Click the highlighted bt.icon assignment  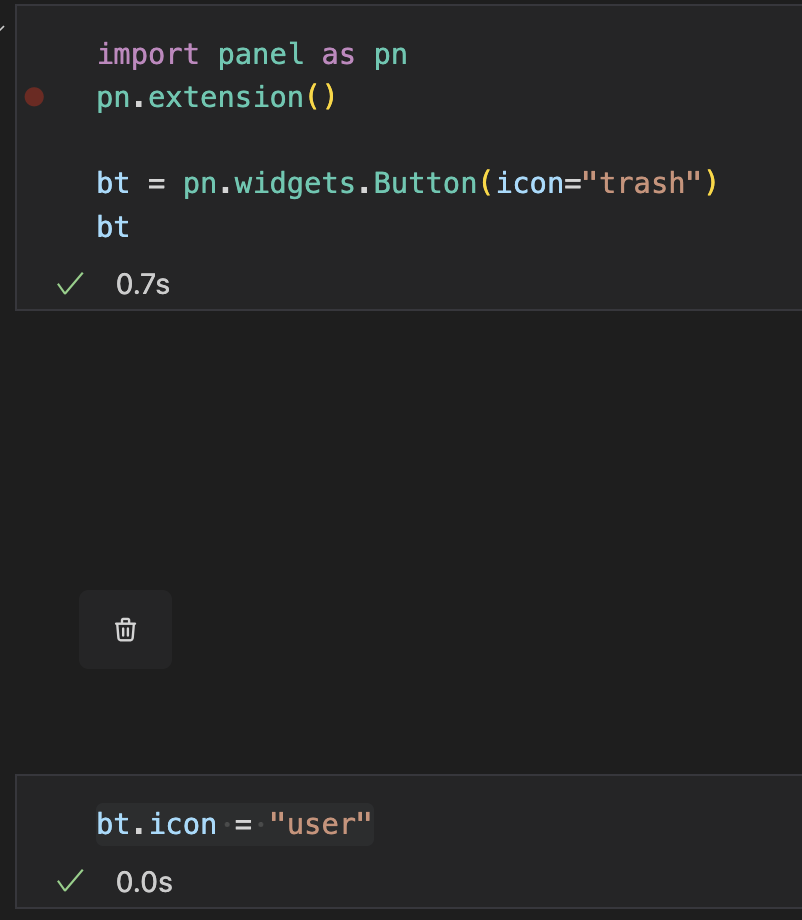(x=156, y=823)
